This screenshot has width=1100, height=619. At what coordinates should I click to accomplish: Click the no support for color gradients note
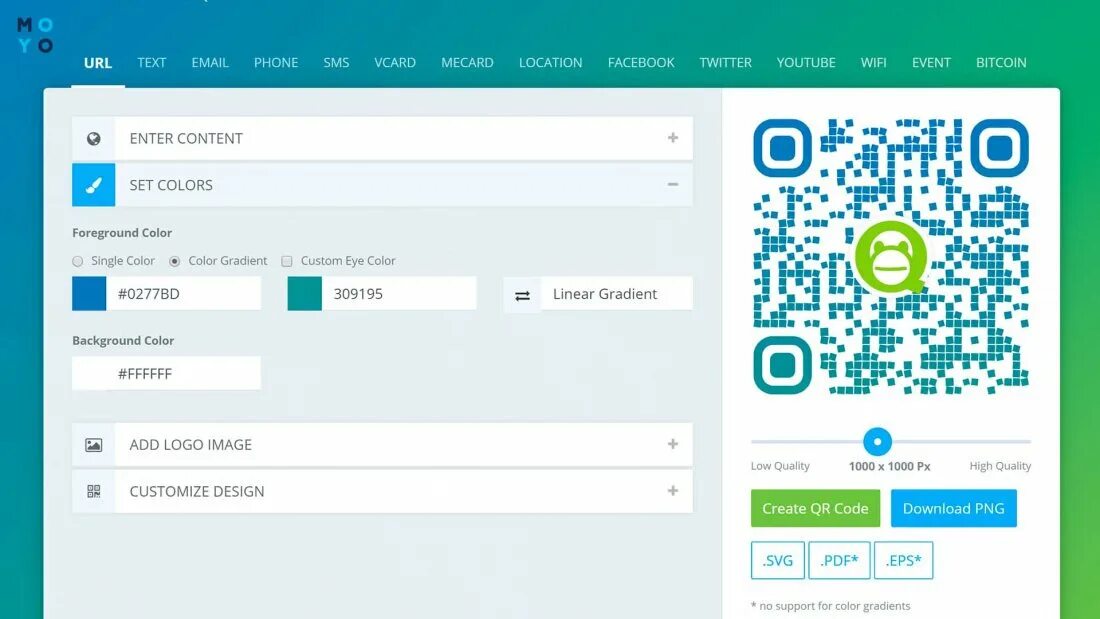point(831,606)
